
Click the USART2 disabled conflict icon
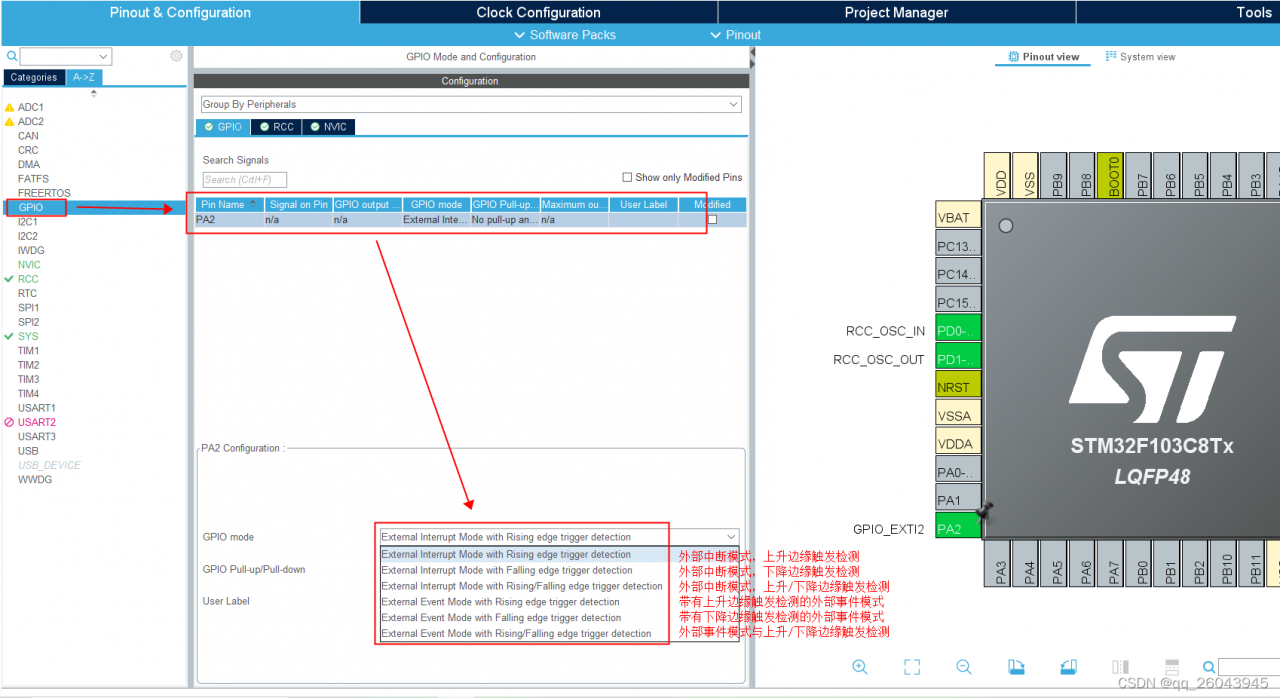pos(9,422)
